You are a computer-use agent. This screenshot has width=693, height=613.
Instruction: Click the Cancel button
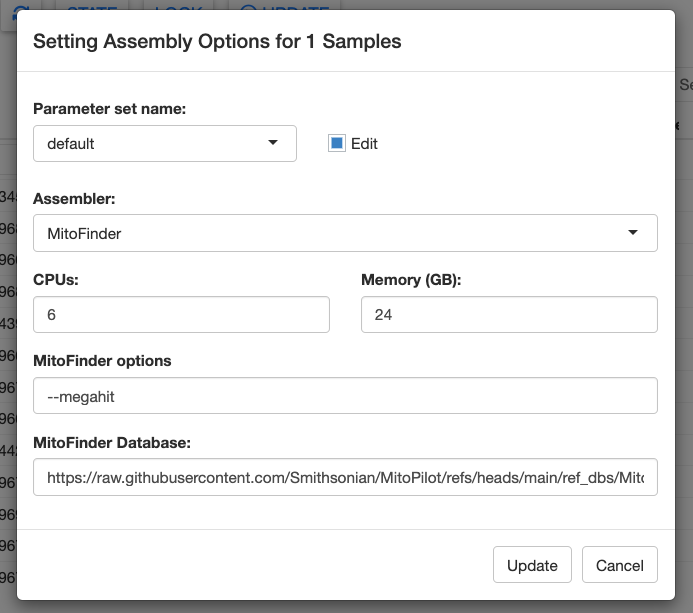[620, 565]
